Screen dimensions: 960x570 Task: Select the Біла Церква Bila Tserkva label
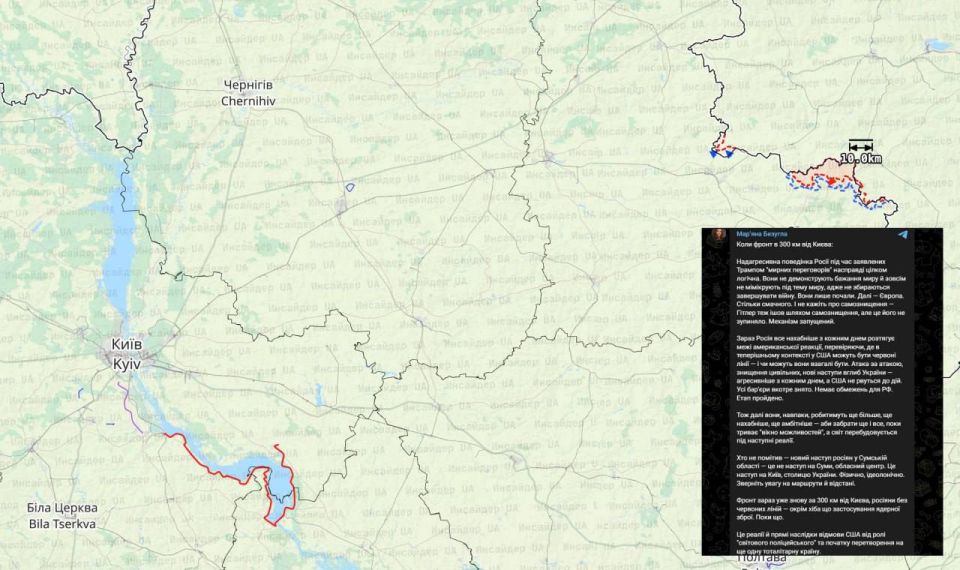[61, 514]
